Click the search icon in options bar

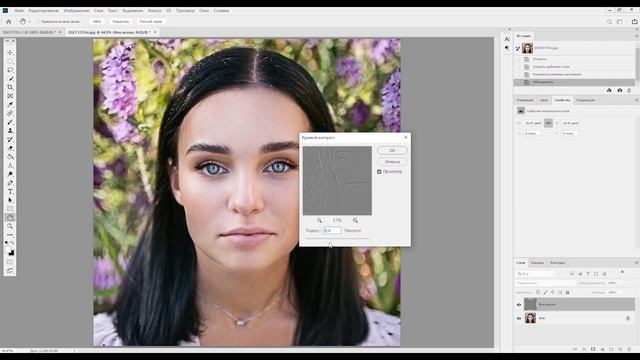pyautogui.click(x=609, y=22)
